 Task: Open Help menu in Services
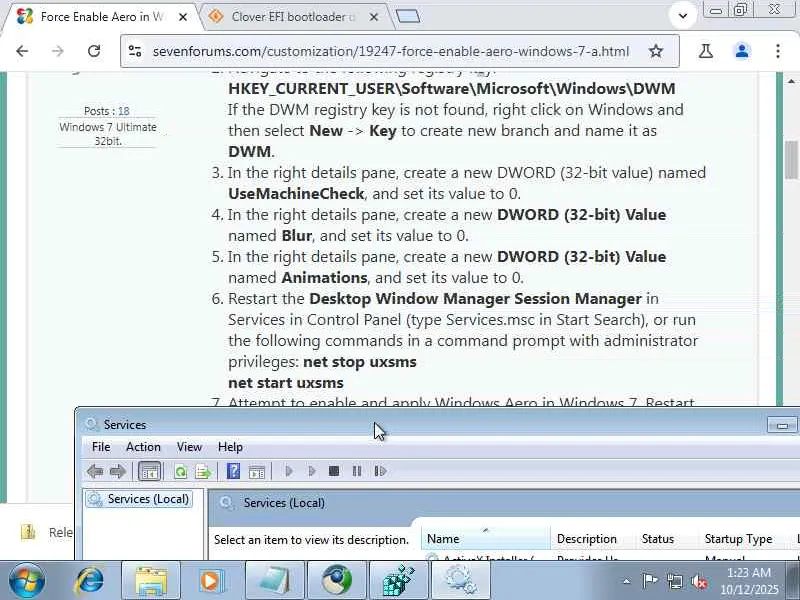pyautogui.click(x=230, y=447)
